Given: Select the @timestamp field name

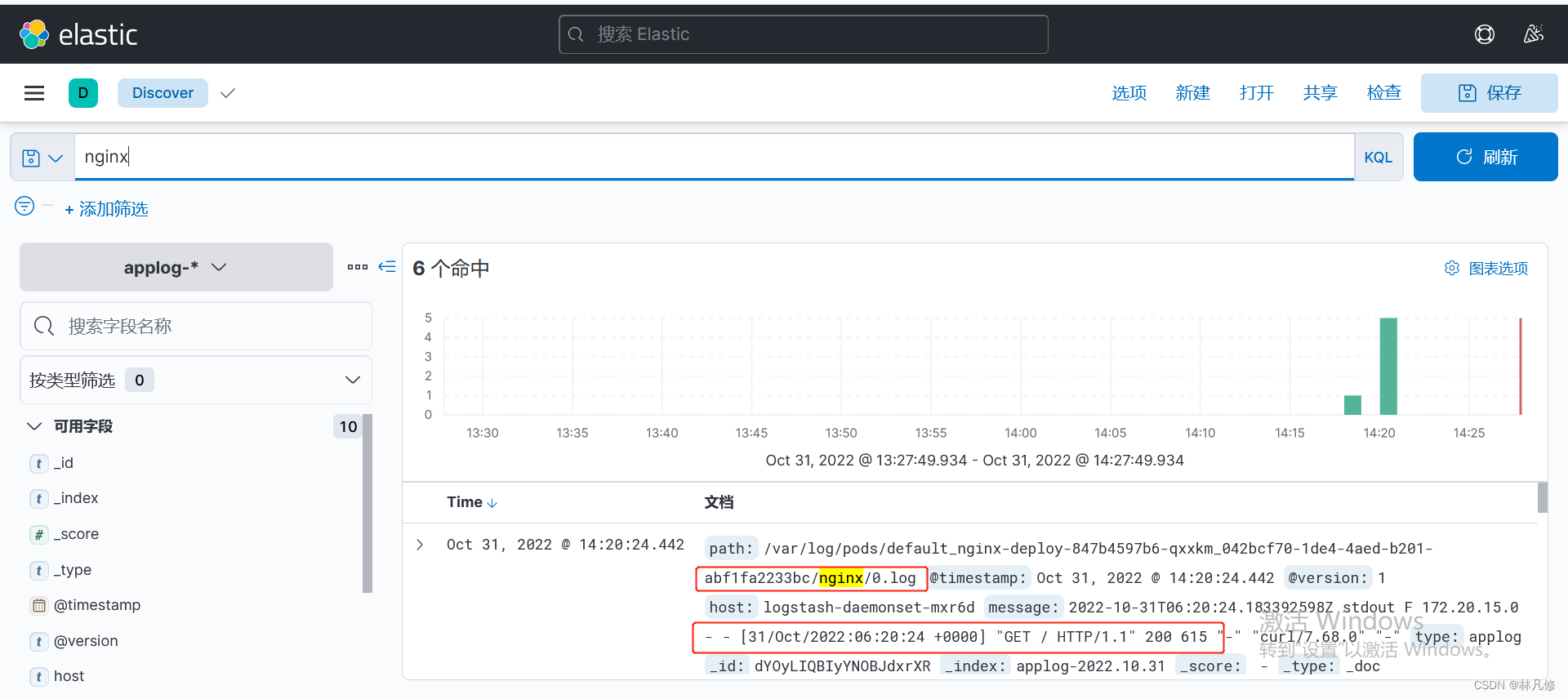Looking at the screenshot, I should pyautogui.click(x=97, y=605).
